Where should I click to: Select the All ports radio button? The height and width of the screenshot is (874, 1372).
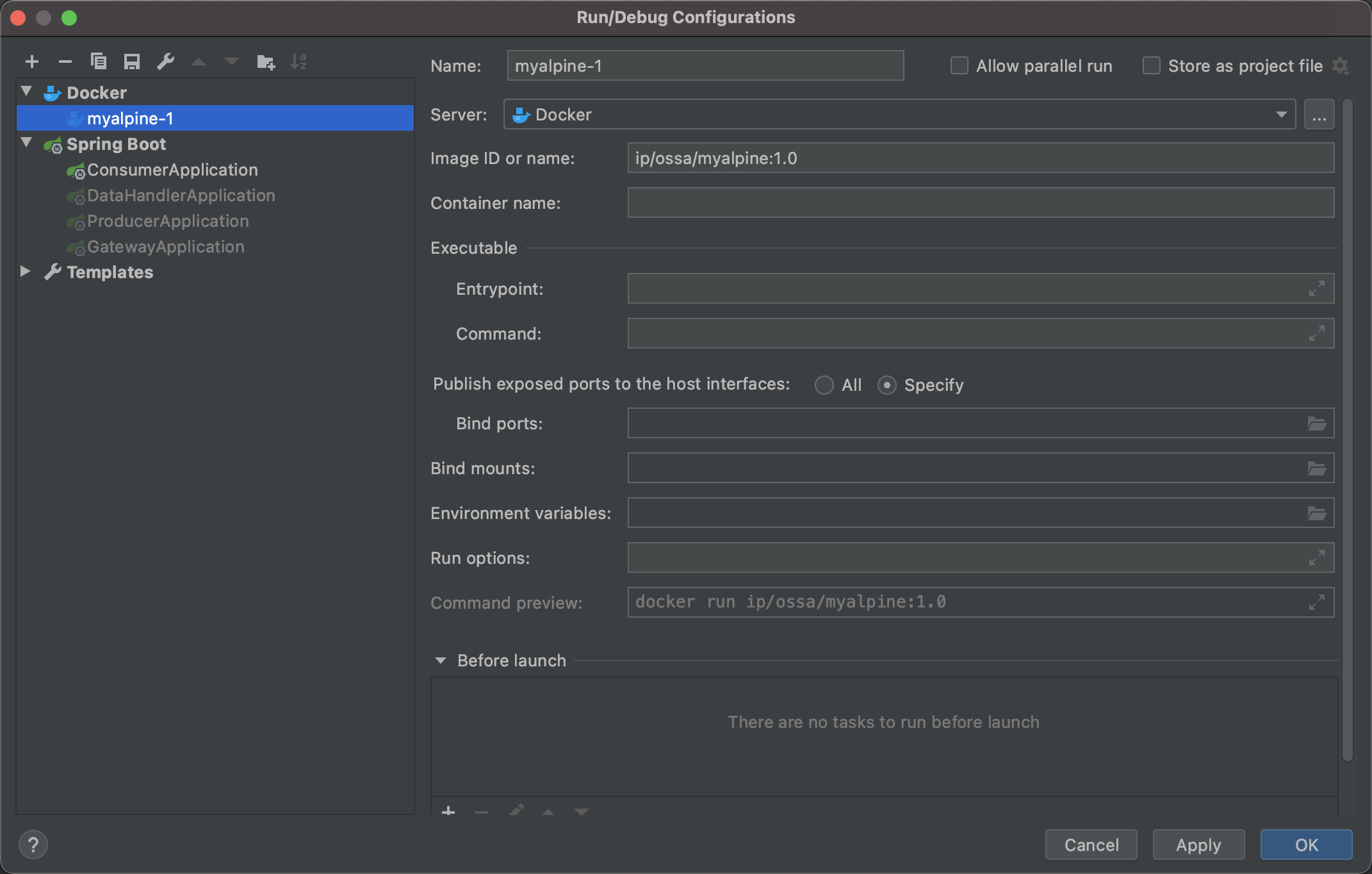824,385
